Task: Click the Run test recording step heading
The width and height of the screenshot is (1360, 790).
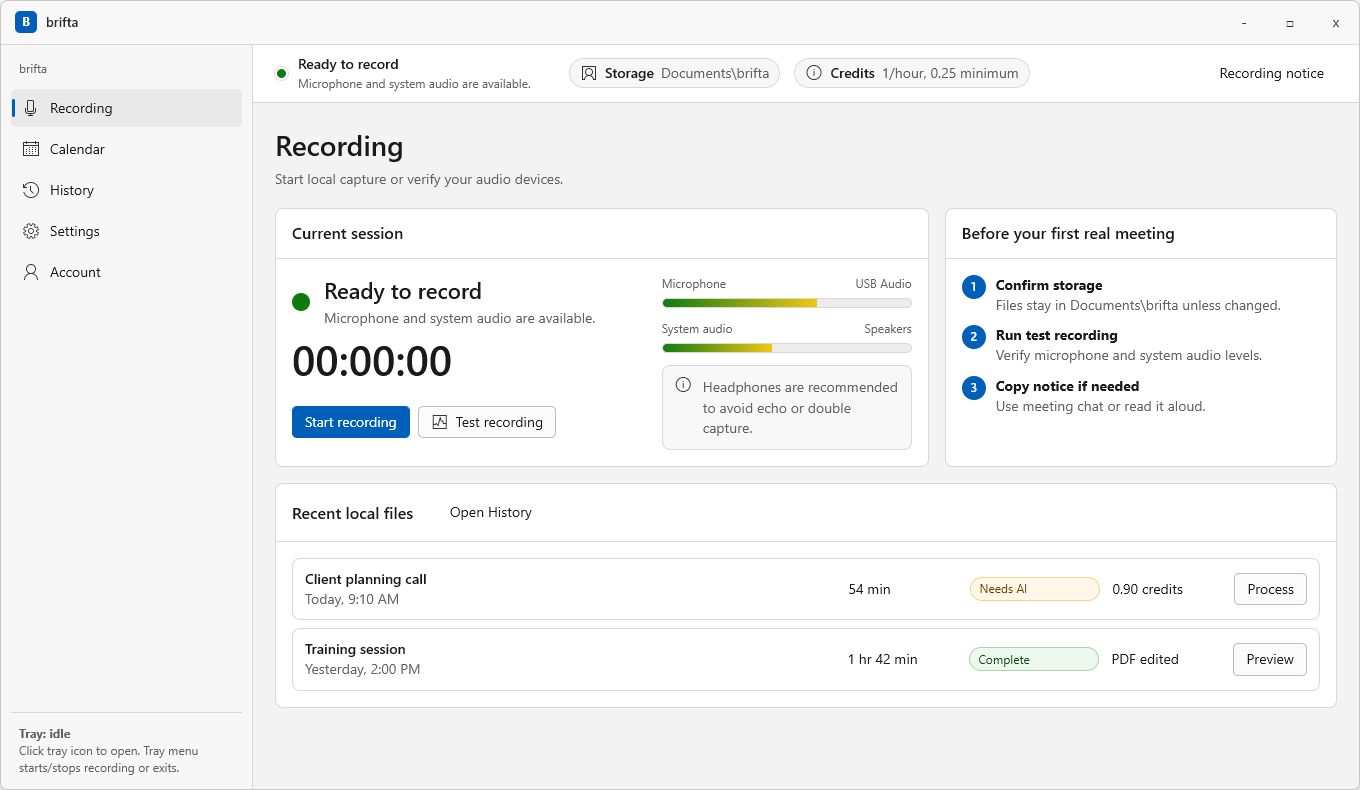Action: pyautogui.click(x=1057, y=335)
